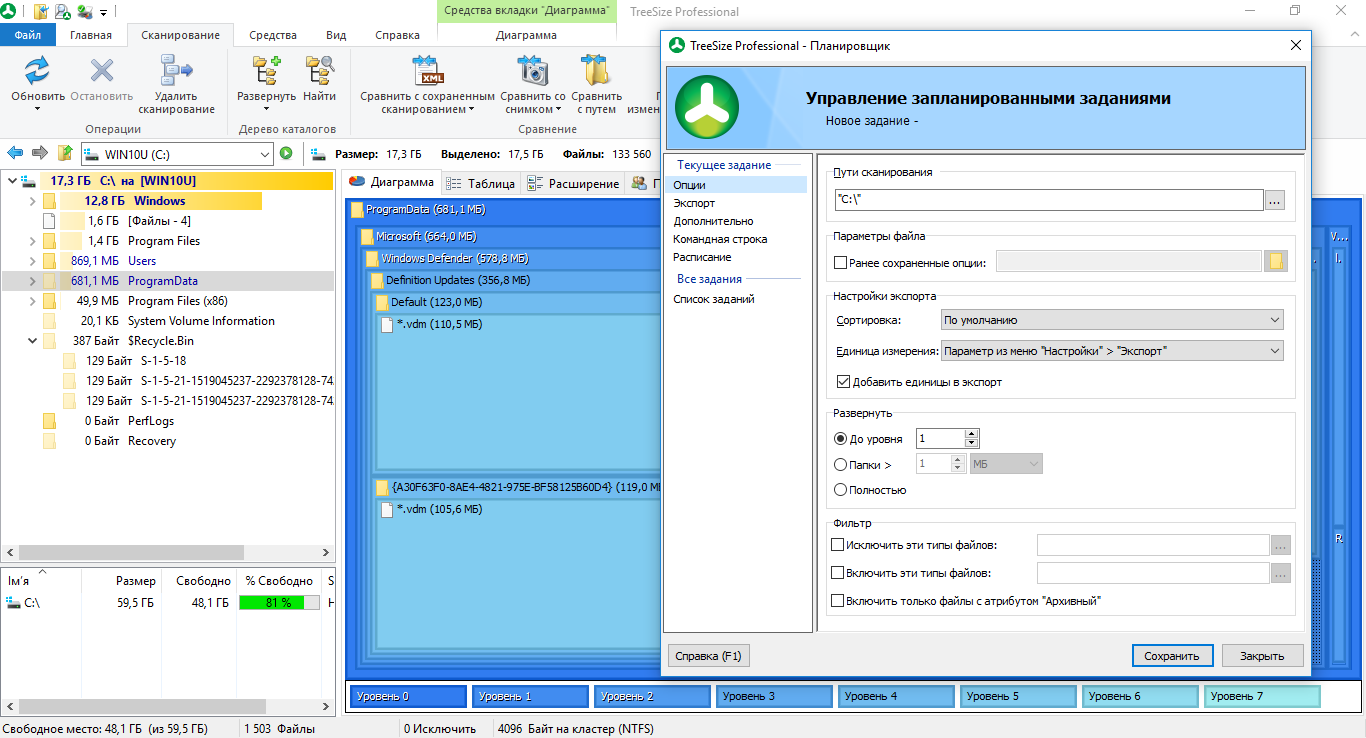Click the Развернуть expand tree icon
The height and width of the screenshot is (738, 1366).
tap(266, 70)
